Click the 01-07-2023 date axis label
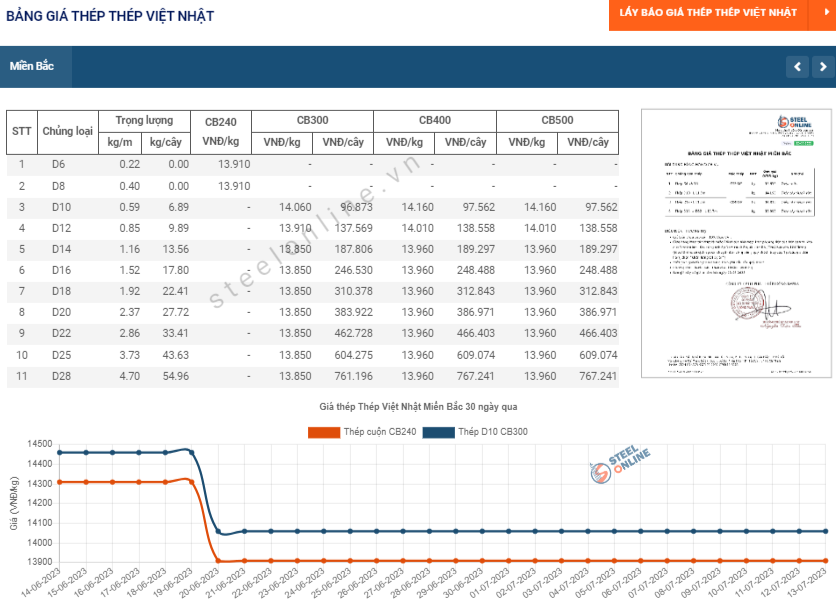Screen dimensions: 836x604 pos(491,583)
